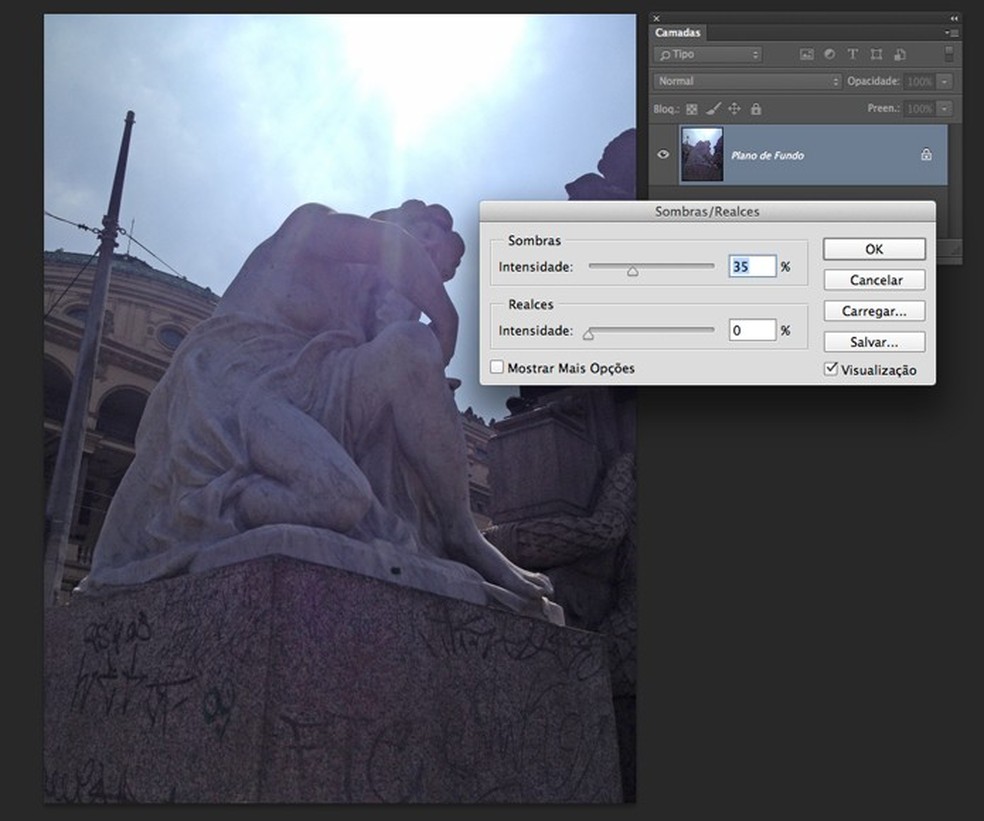Hide the Plano de Fundo layer

click(664, 155)
